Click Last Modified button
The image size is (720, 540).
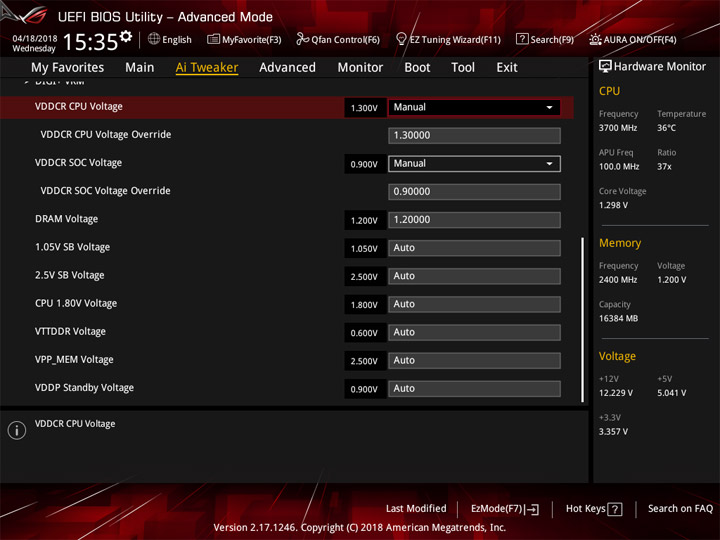tap(416, 509)
